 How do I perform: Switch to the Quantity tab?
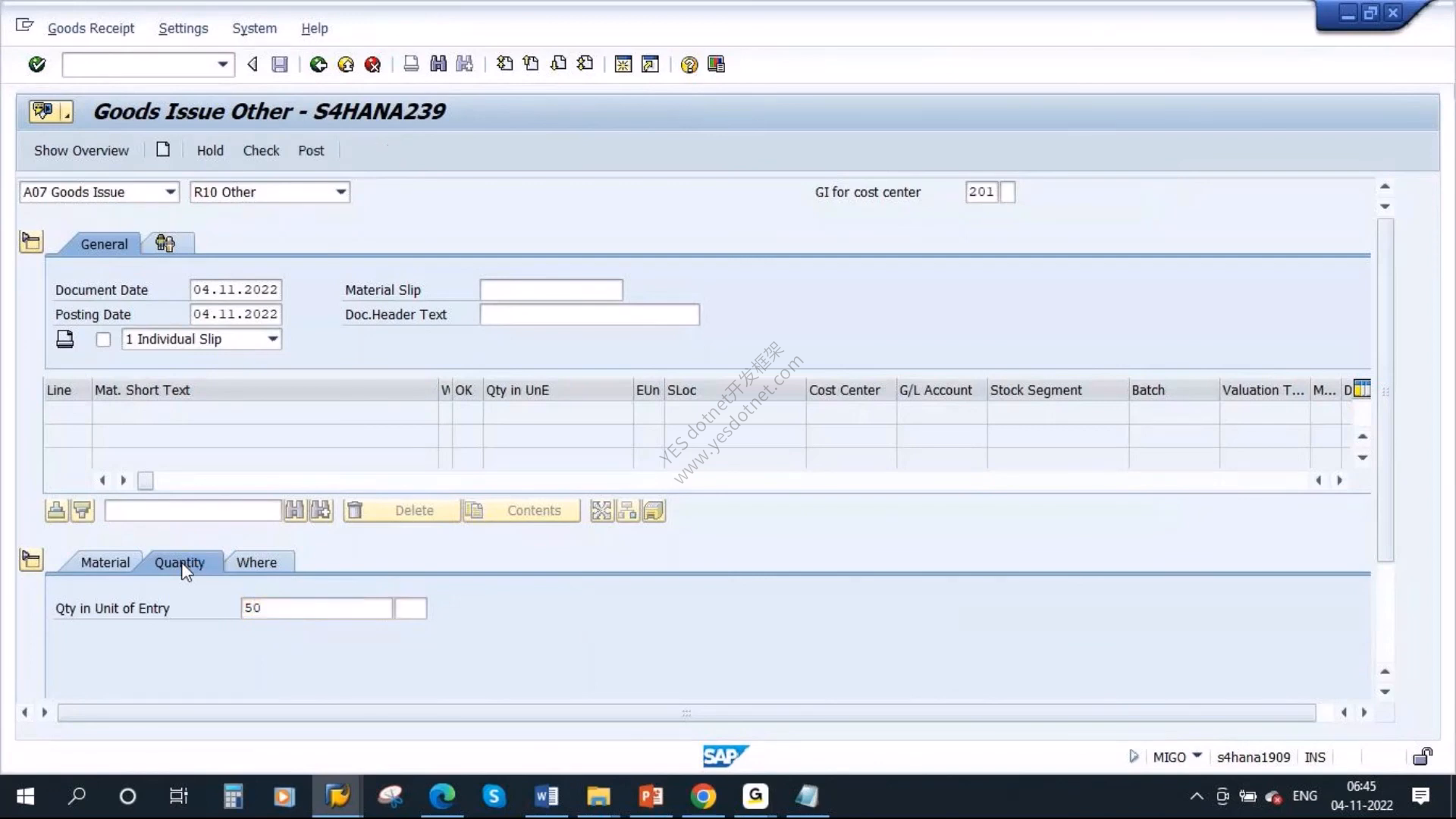180,563
